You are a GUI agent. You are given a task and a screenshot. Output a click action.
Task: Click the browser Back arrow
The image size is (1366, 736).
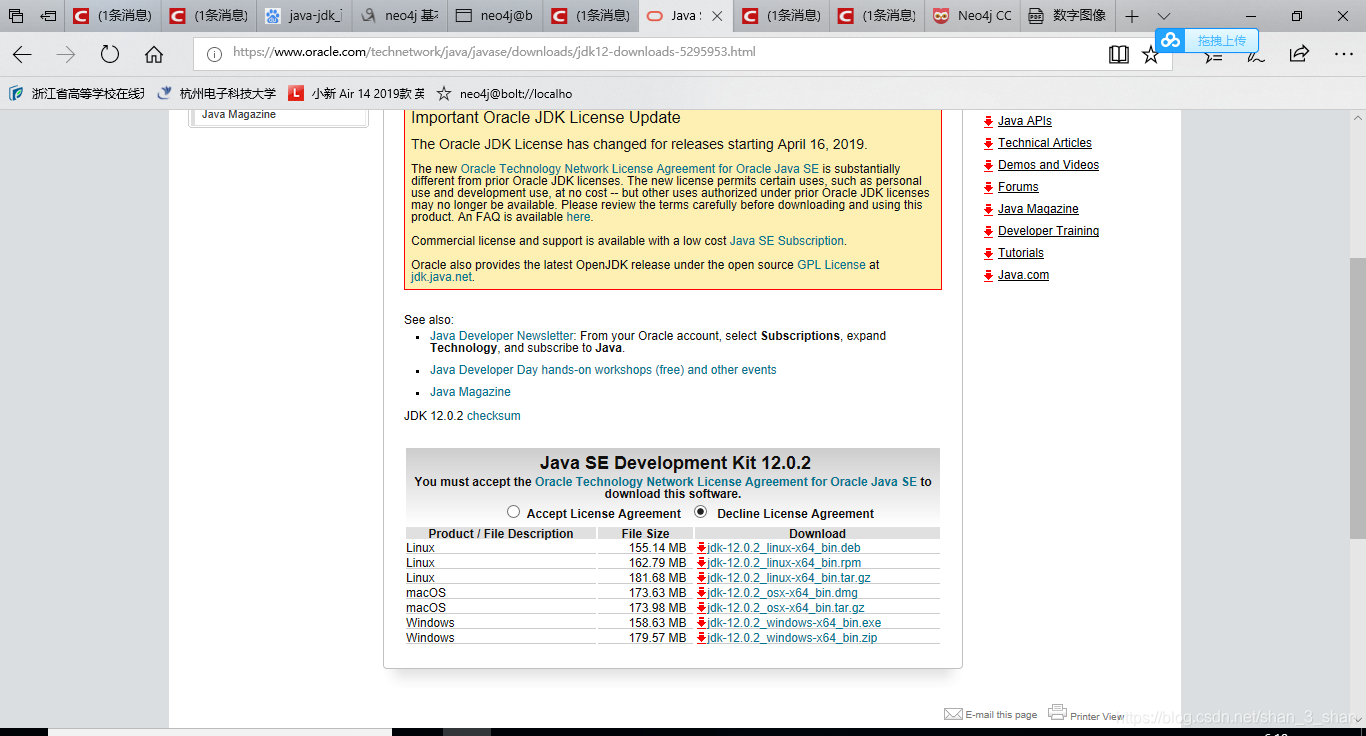click(x=22, y=54)
